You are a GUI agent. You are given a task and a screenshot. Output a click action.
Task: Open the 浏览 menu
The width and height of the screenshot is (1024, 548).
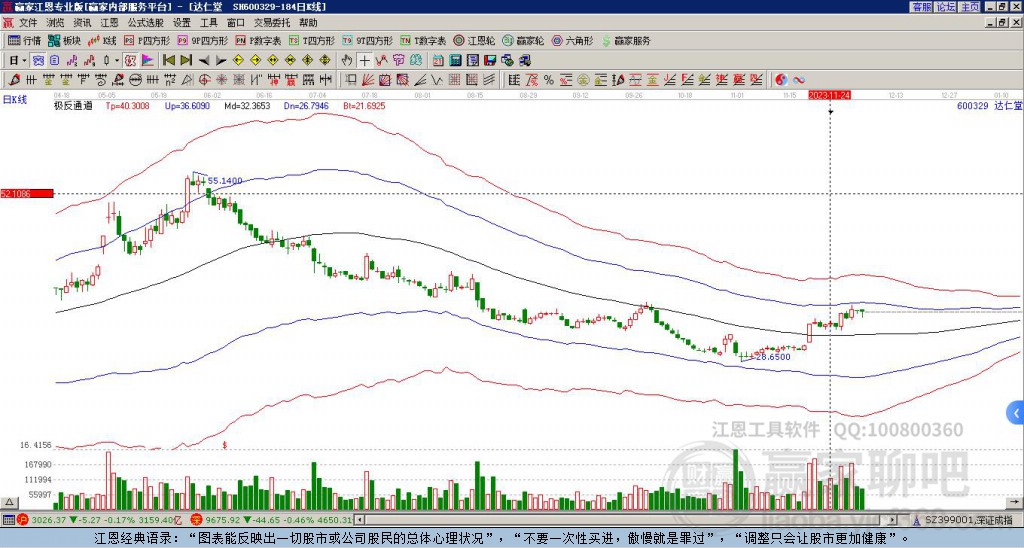pos(55,23)
